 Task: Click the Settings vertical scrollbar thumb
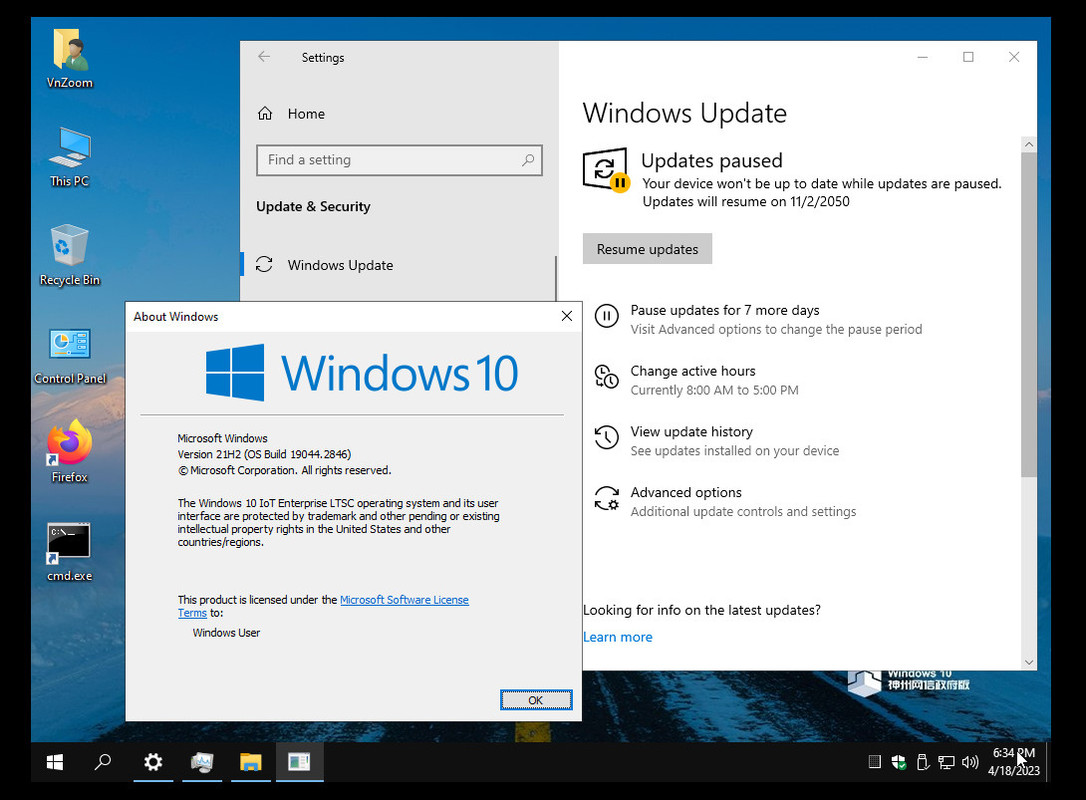click(x=1029, y=314)
